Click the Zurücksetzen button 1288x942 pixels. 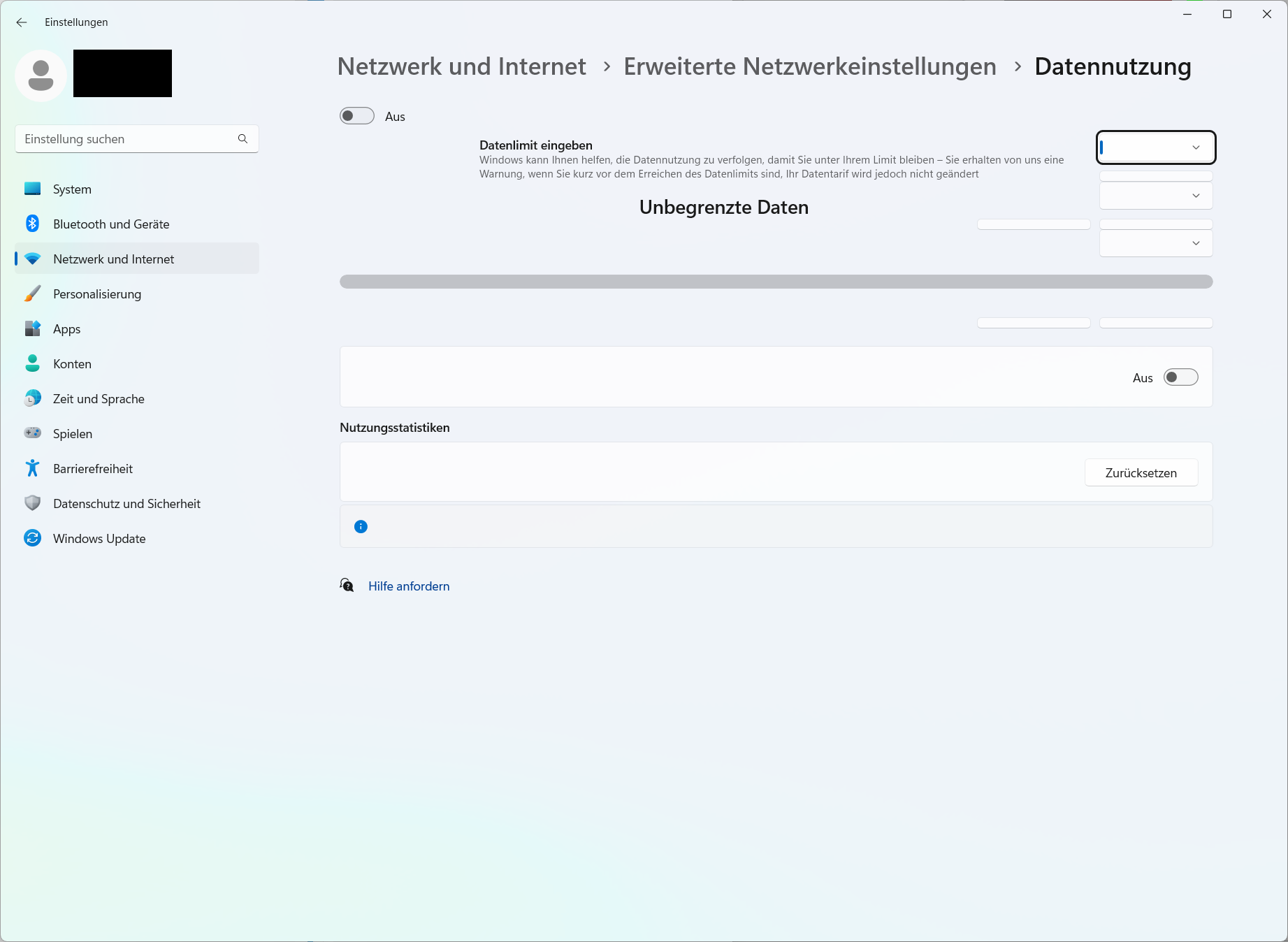click(1141, 472)
